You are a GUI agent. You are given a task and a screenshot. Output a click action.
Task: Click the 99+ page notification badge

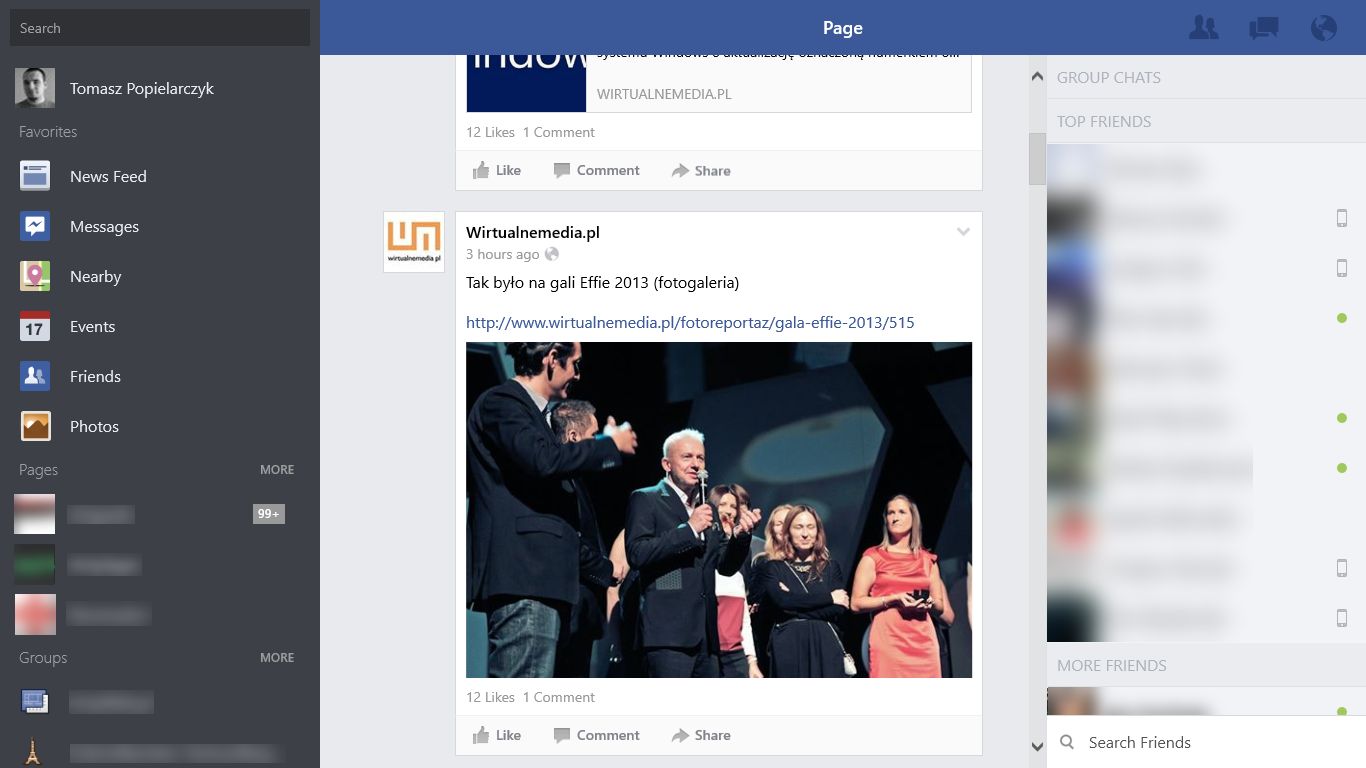click(269, 514)
